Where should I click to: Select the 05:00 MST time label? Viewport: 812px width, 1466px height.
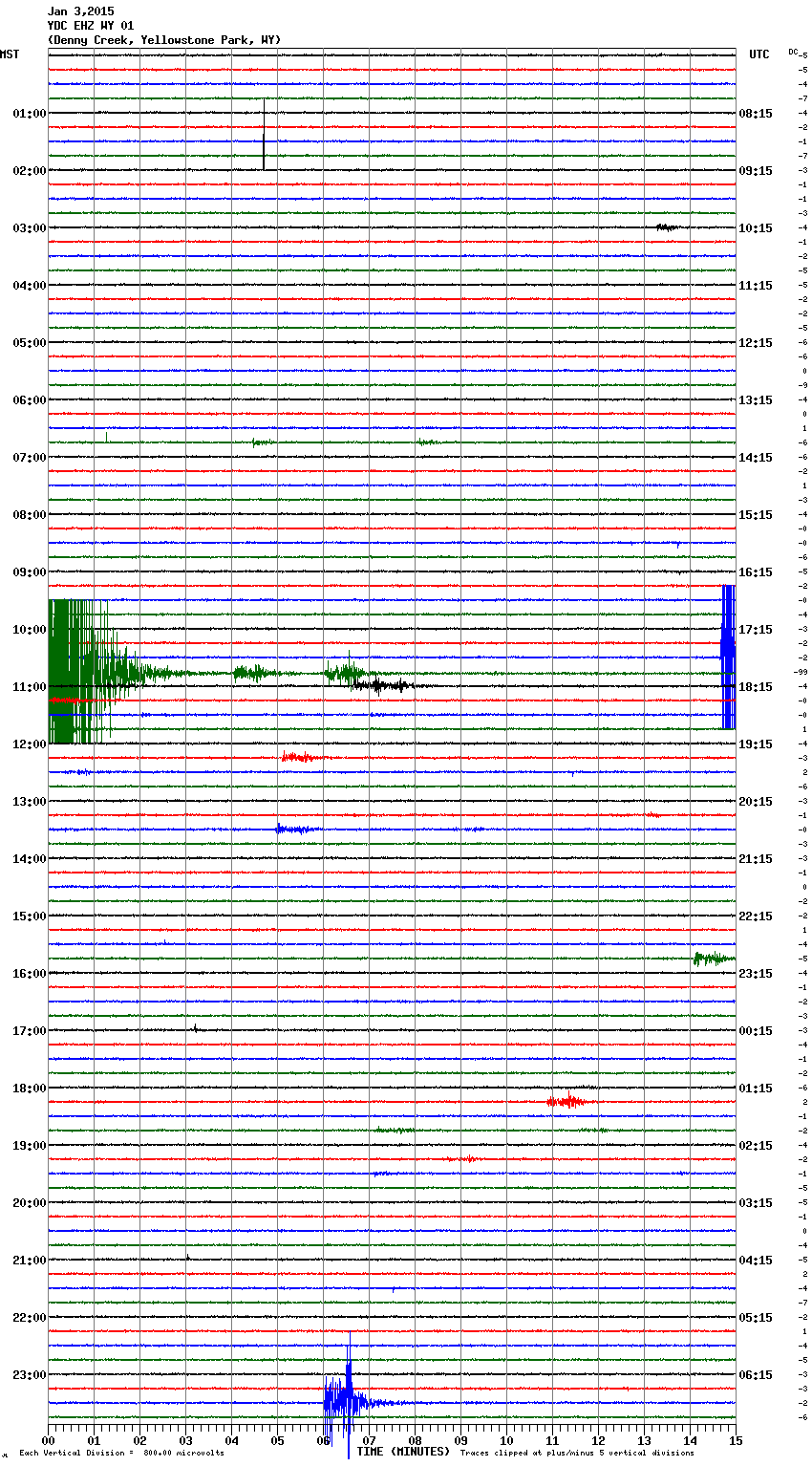pyautogui.click(x=29, y=343)
